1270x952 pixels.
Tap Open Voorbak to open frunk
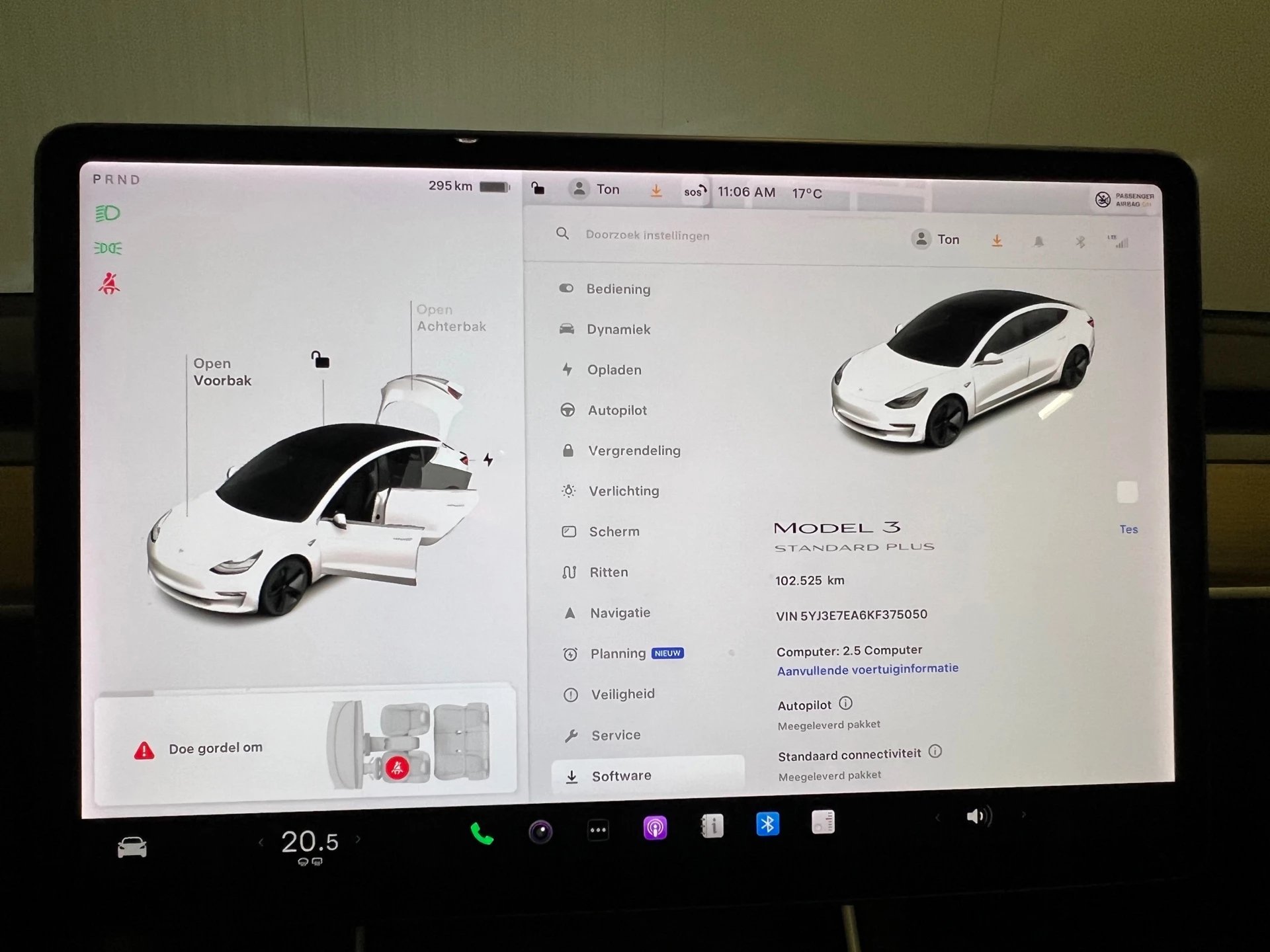click(x=222, y=372)
